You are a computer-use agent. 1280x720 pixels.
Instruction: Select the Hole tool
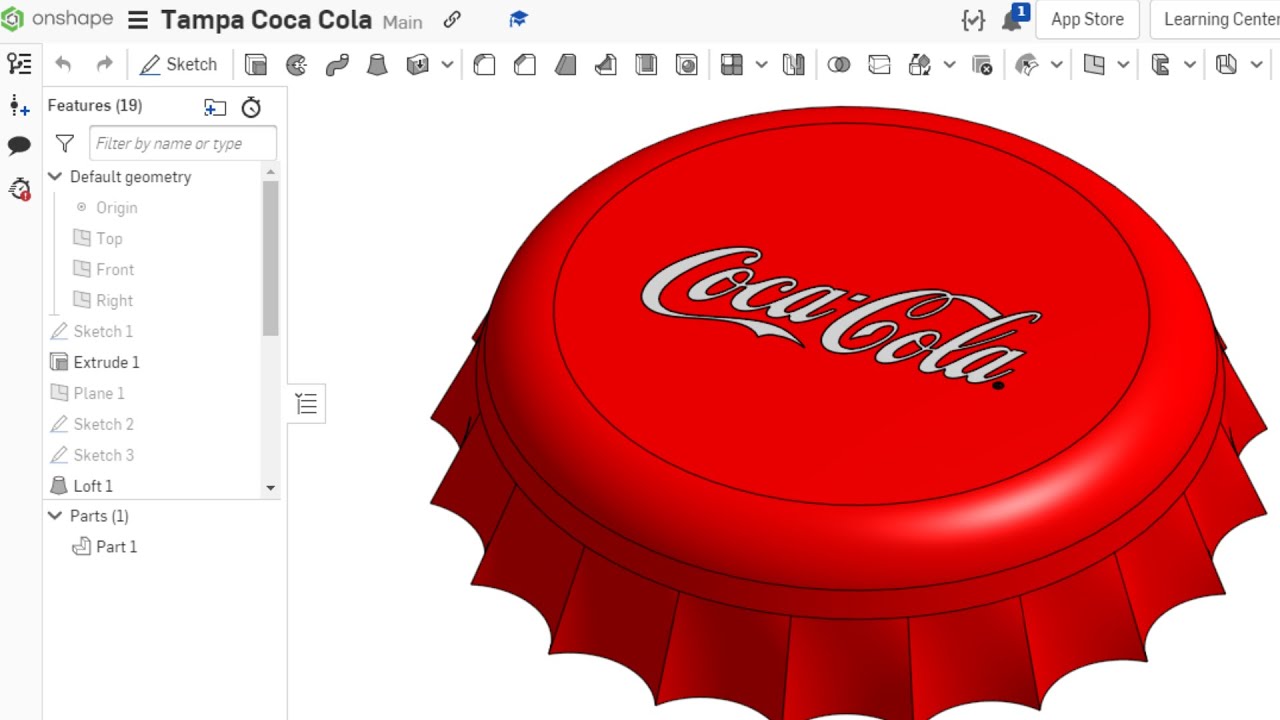(x=687, y=65)
